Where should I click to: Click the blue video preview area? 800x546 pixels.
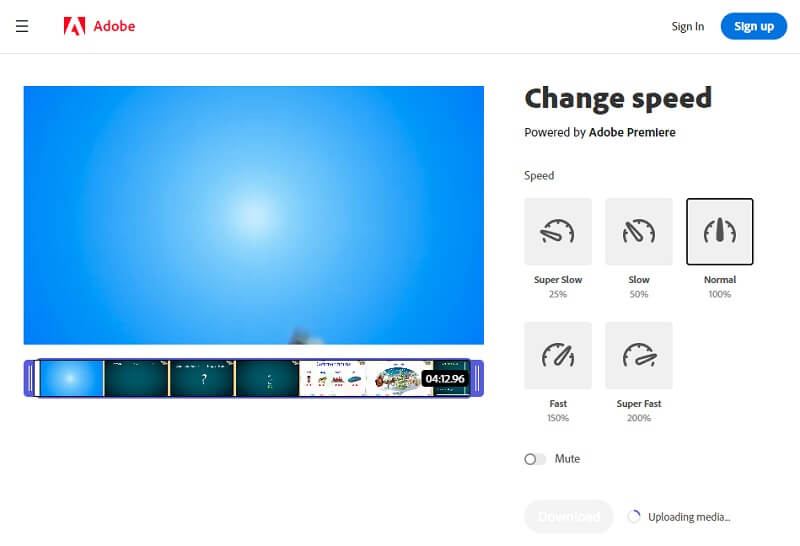pos(253,215)
